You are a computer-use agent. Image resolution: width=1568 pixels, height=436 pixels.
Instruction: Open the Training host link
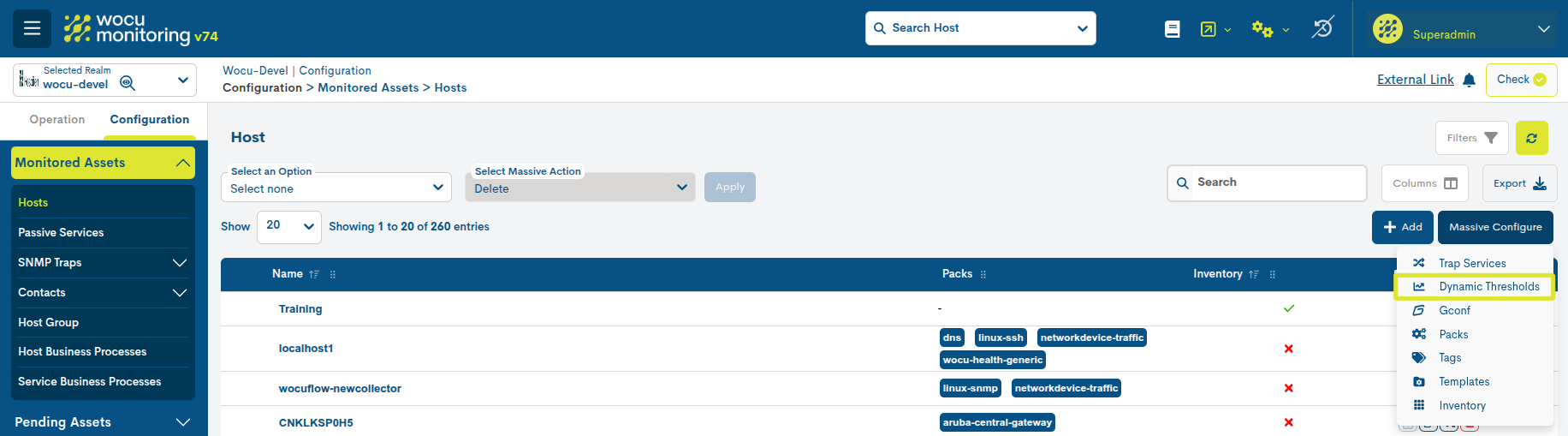(300, 309)
